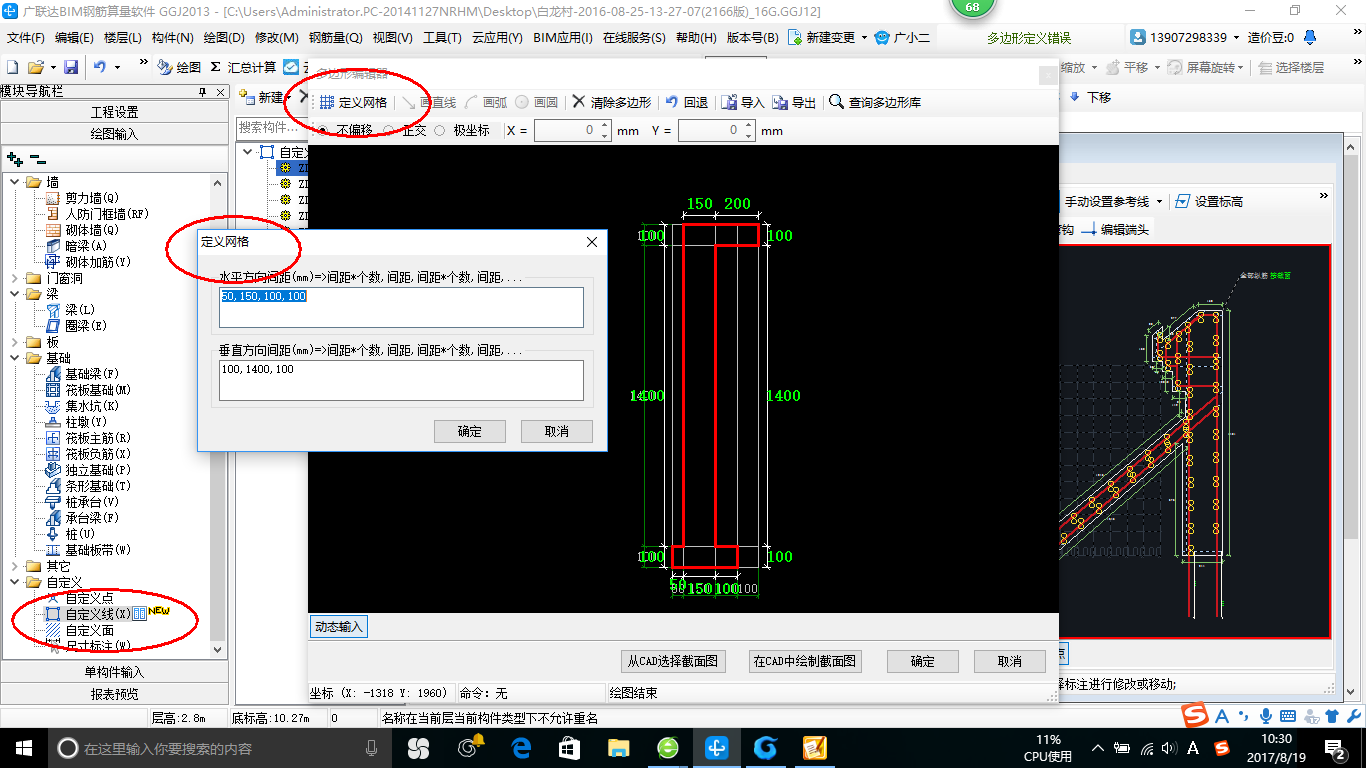The height and width of the screenshot is (768, 1366).
Task: Open 钢筋量(Q) menu
Action: coord(335,37)
